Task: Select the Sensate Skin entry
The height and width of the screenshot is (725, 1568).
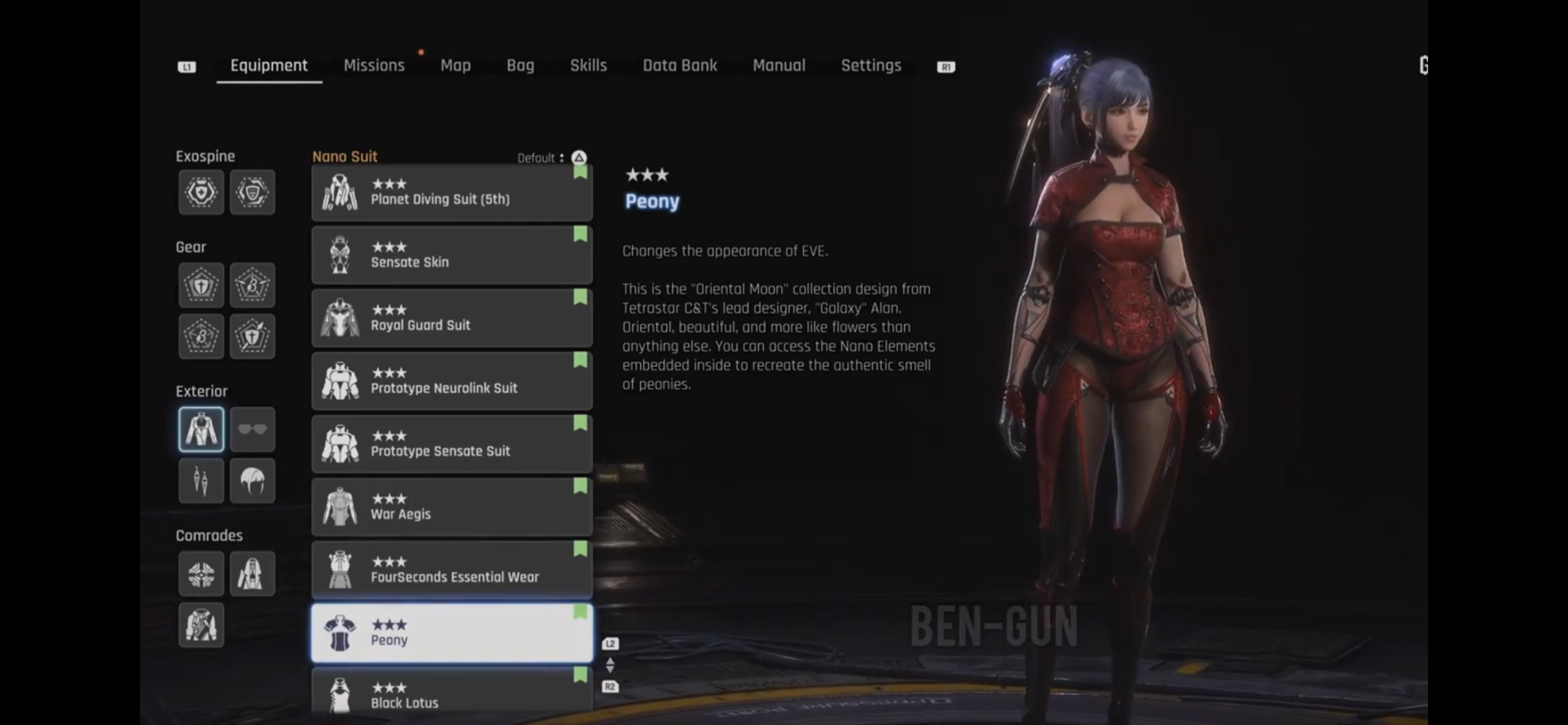Action: tap(452, 255)
